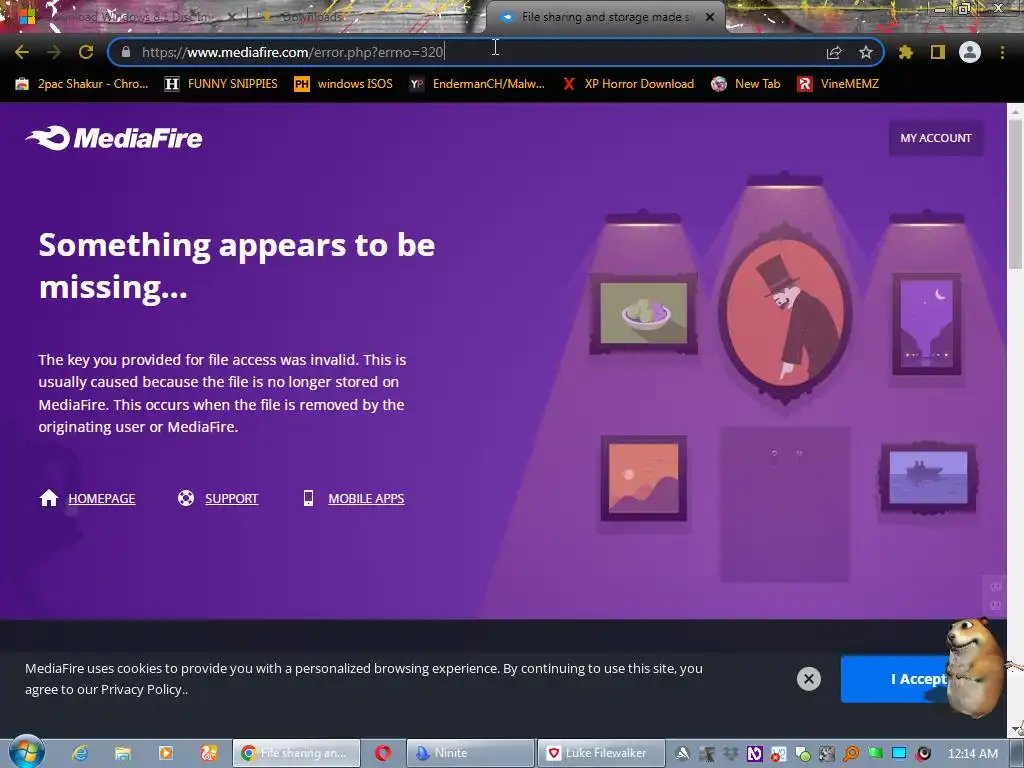The height and width of the screenshot is (768, 1024).
Task: Share this page via share icon
Action: coord(834,52)
